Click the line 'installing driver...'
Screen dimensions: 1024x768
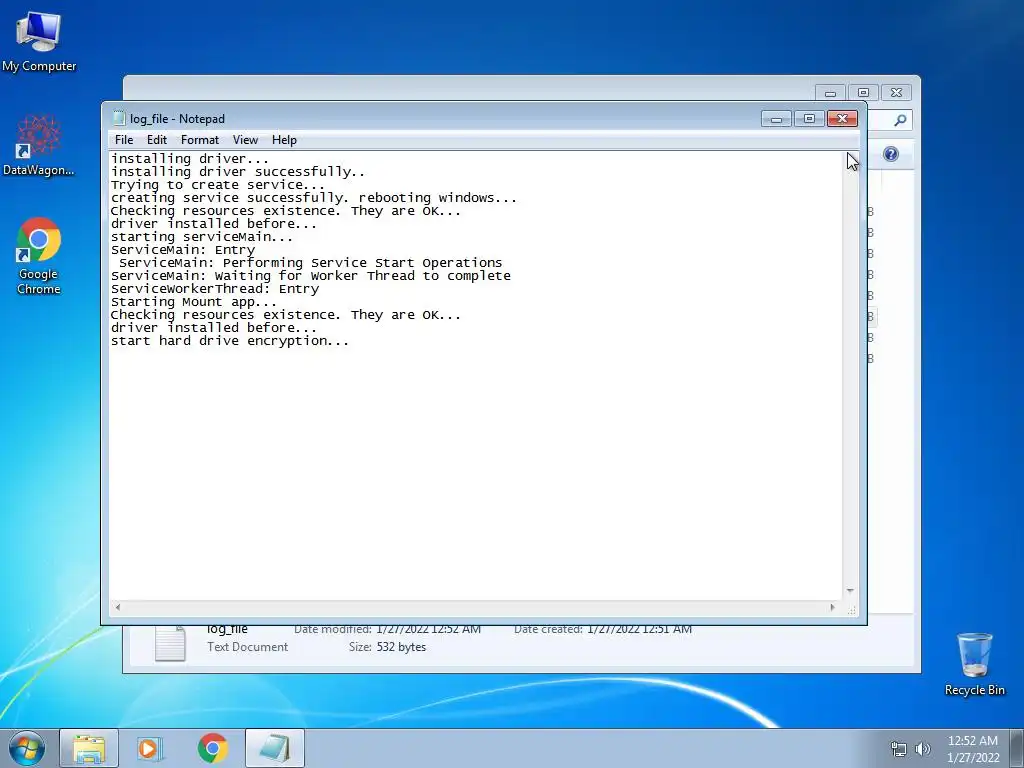click(189, 158)
